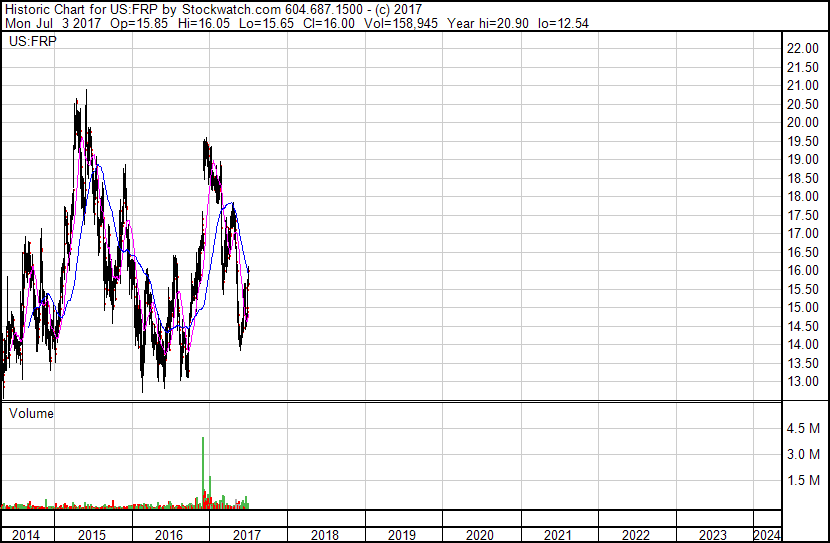
Task: Click the 18.00 price axis label
Action: pos(802,196)
